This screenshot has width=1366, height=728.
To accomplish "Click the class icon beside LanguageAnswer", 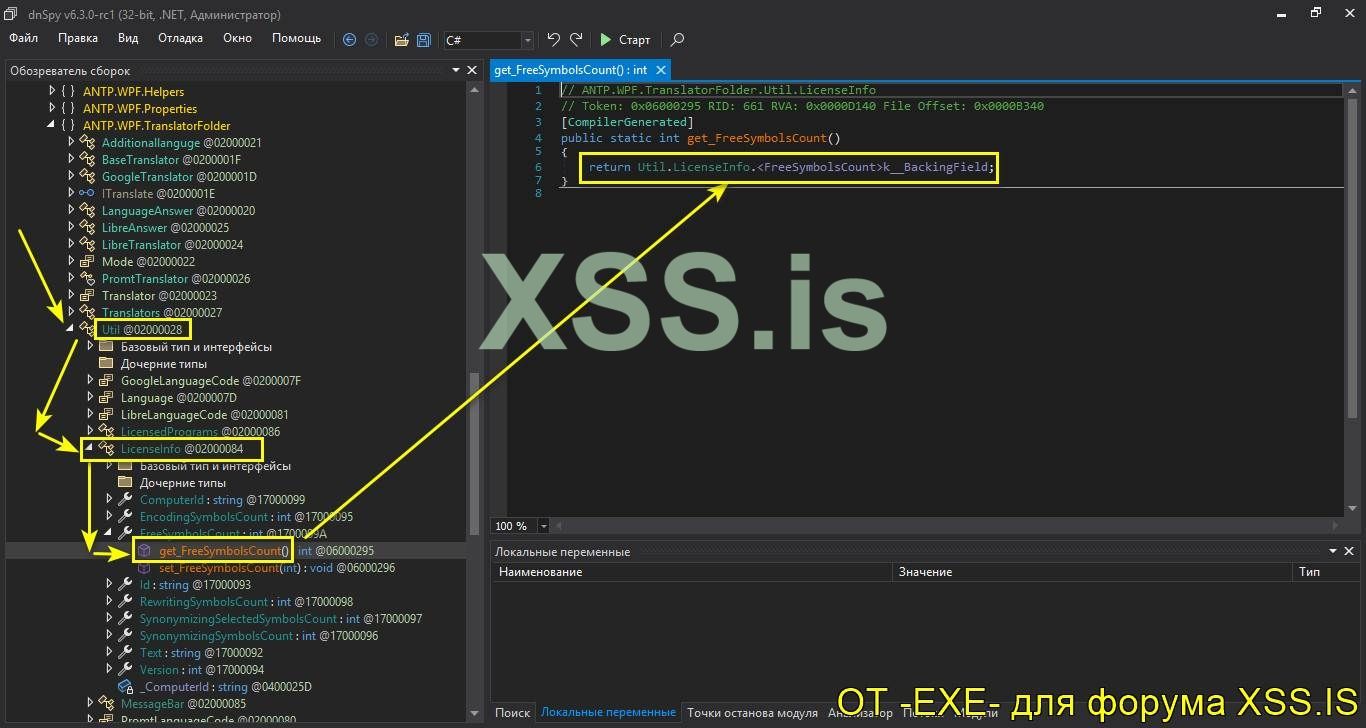I will pos(87,211).
